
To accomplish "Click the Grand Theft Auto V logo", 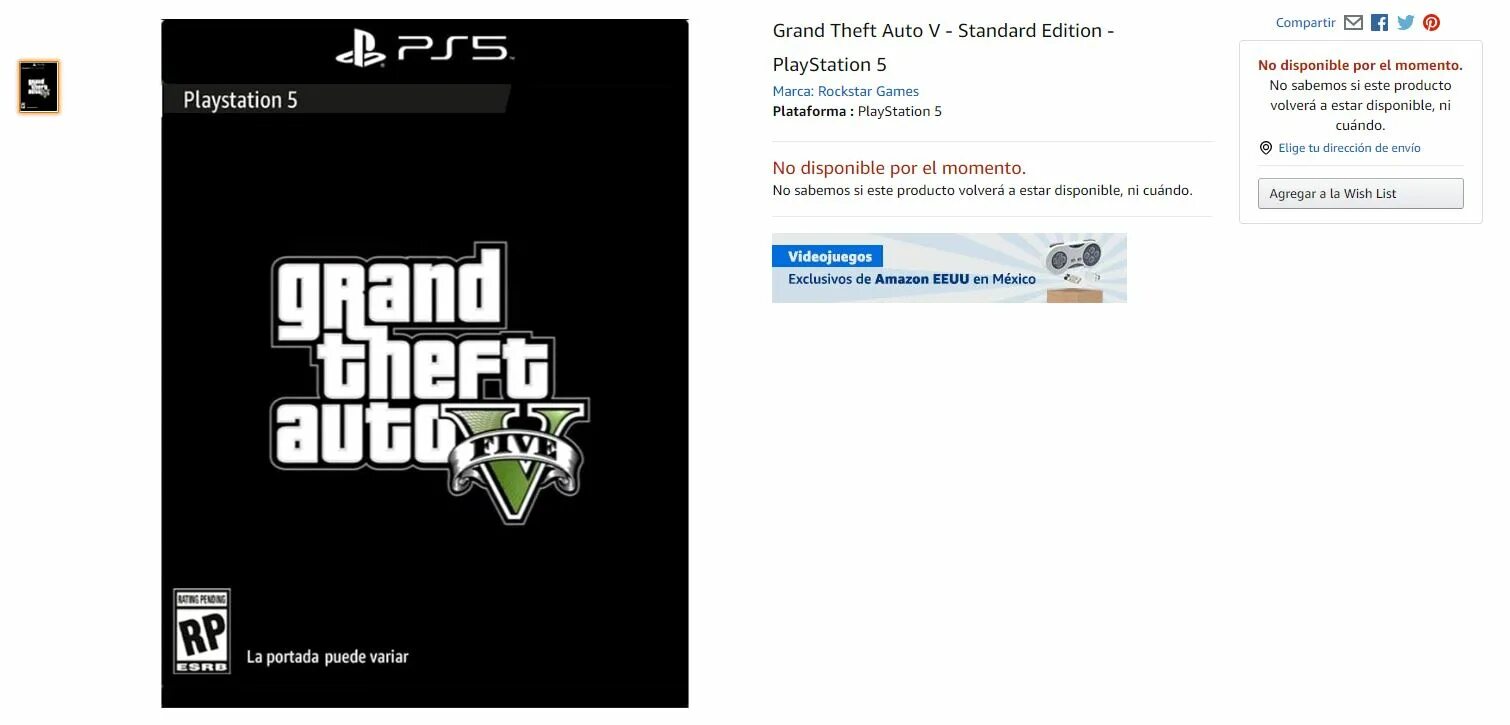I will coord(430,381).
